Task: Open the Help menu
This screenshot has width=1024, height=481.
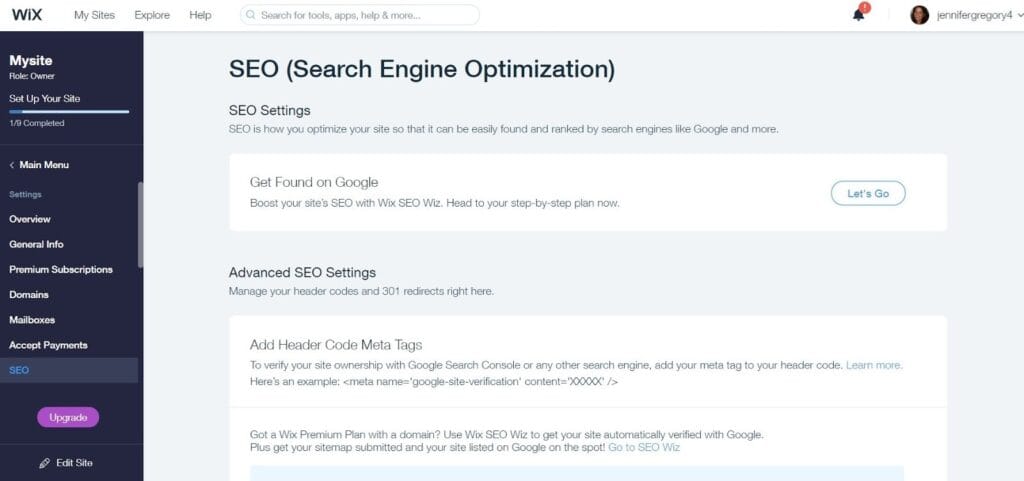Action: 200,15
